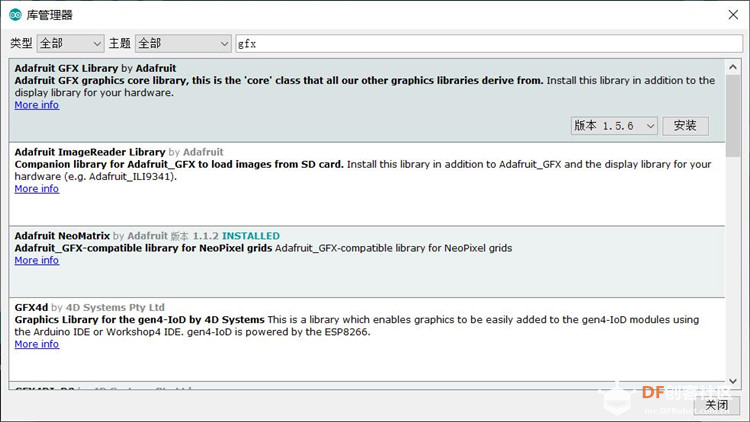Screen dimensions: 750x422
Task: Select the Adafruit ImageReader Library entry title
Action: pyautogui.click(x=90, y=152)
